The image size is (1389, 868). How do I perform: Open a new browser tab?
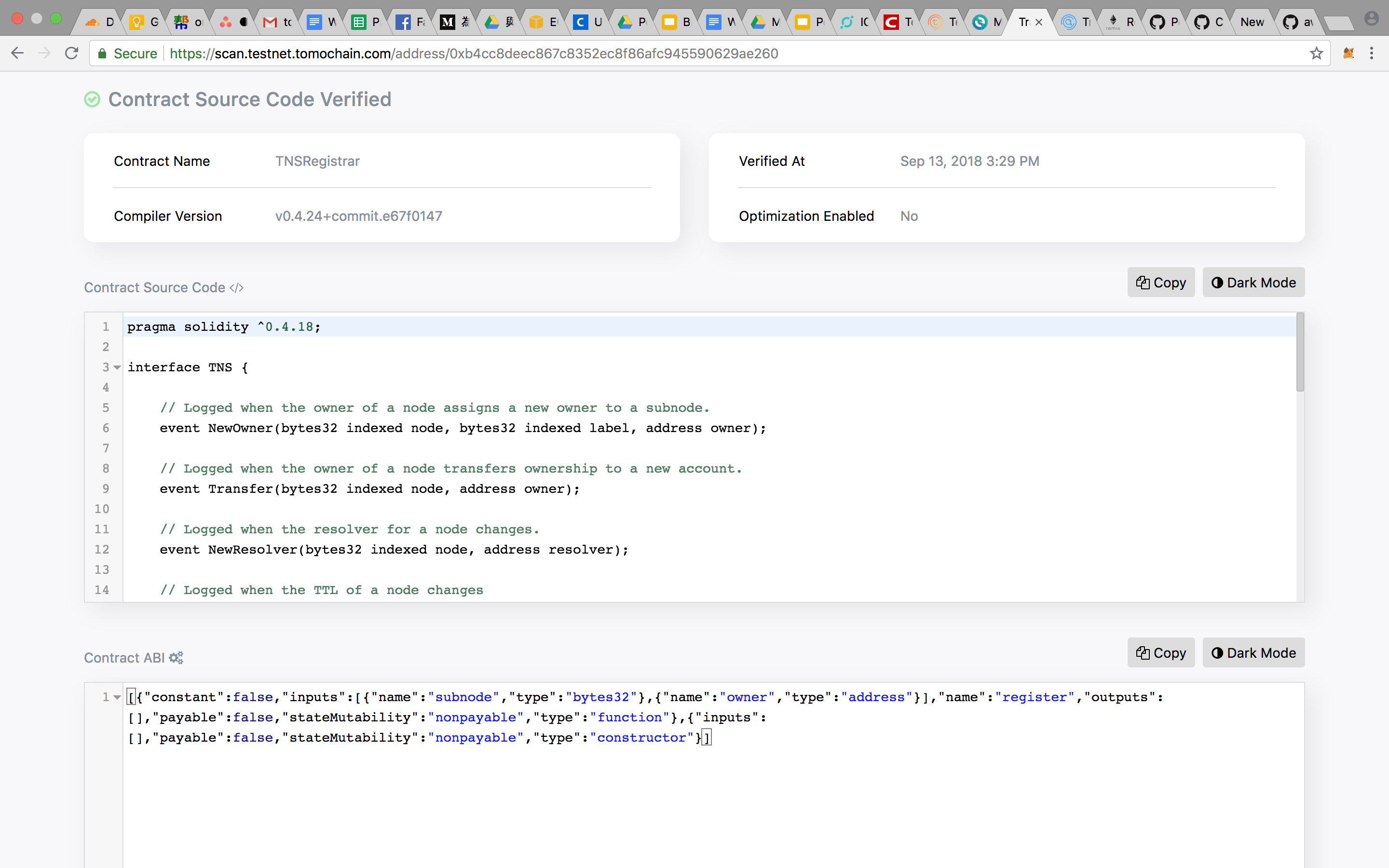(1340, 23)
